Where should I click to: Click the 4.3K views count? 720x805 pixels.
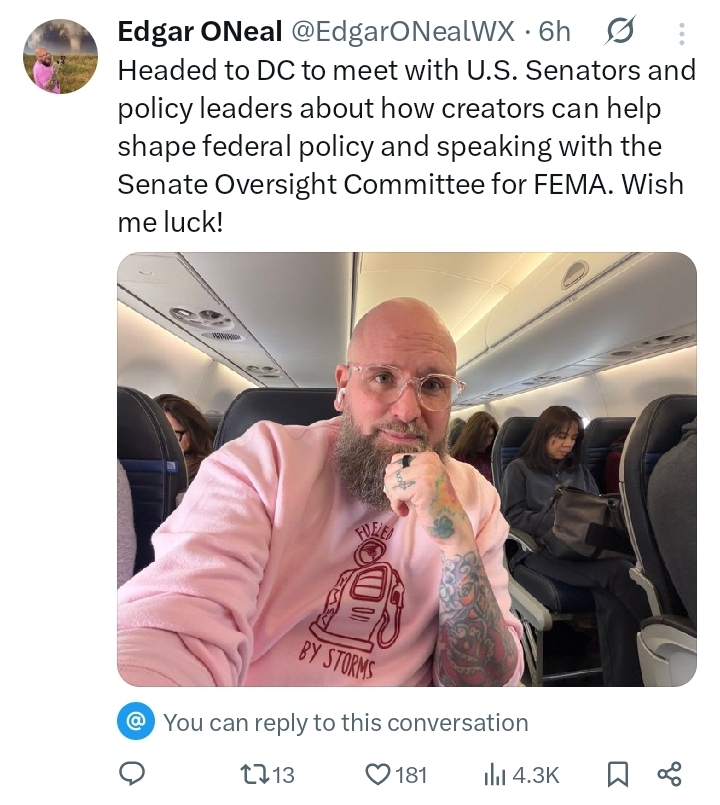(536, 775)
